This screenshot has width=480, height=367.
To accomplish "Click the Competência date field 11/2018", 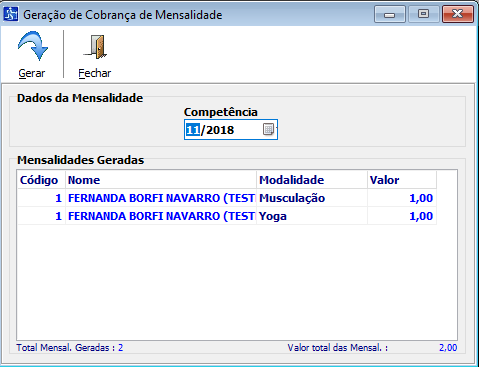I will pos(231,129).
